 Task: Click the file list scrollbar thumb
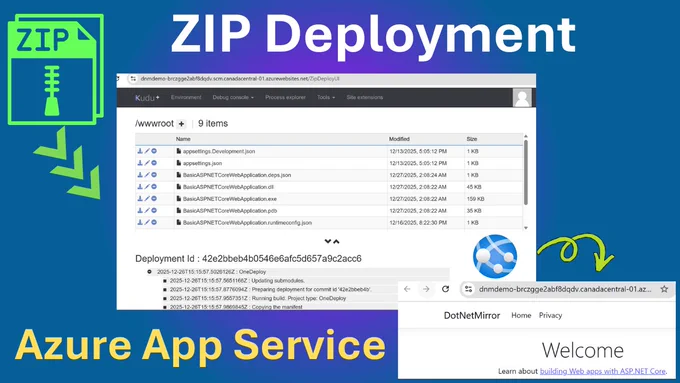pos(526,172)
